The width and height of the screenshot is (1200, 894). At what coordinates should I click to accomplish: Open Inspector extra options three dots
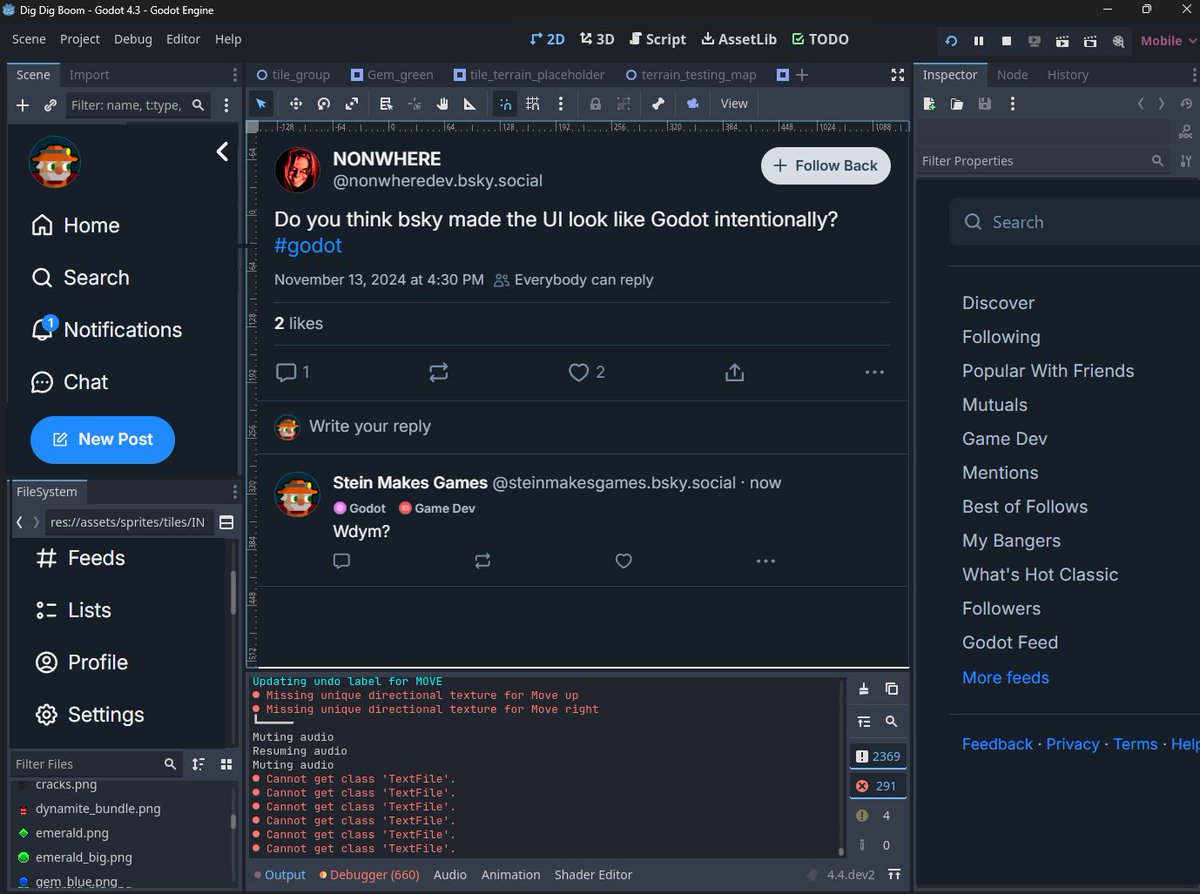(1013, 104)
